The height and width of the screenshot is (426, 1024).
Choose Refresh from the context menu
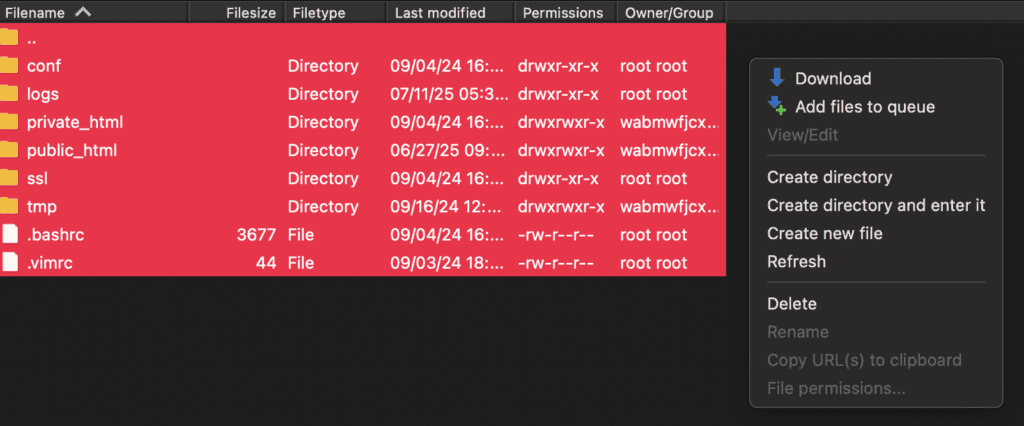(796, 261)
